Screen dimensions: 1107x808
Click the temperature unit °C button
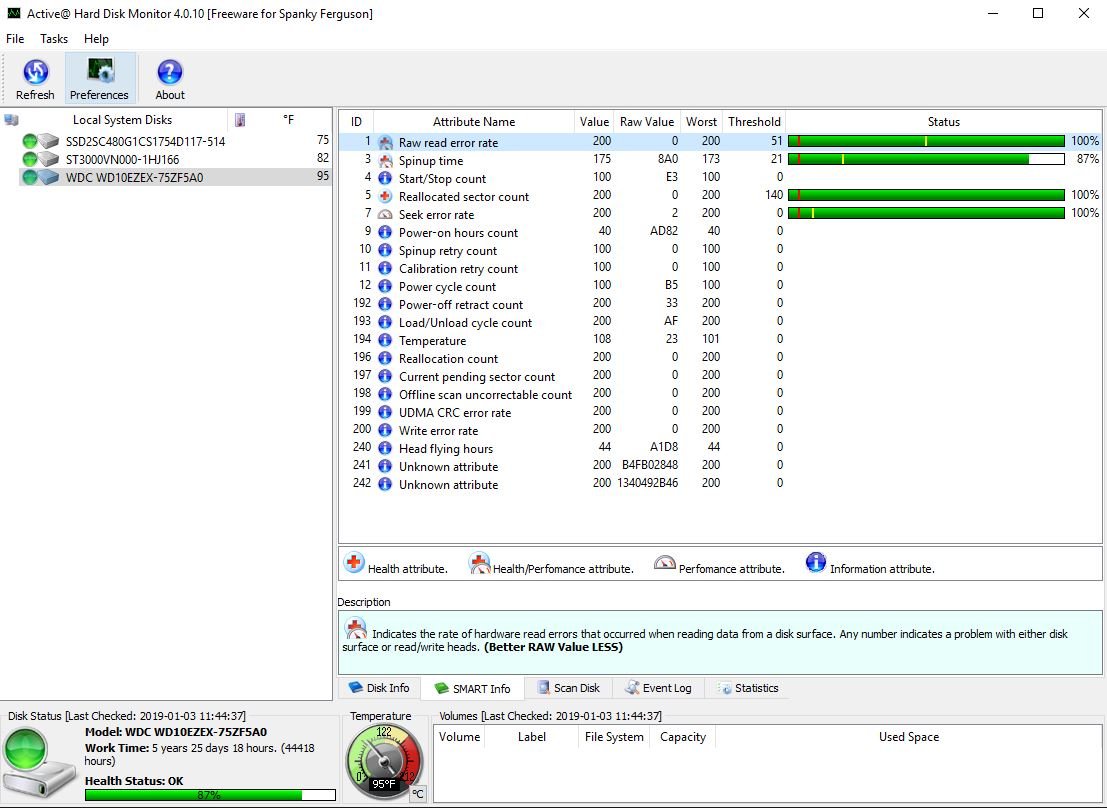pos(418,794)
